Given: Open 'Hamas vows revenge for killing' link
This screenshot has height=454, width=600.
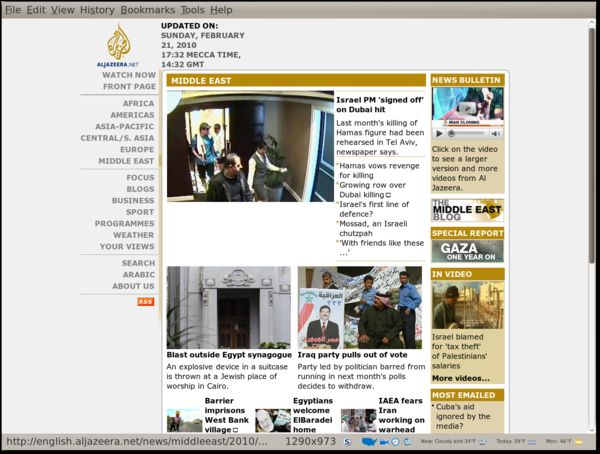Looking at the screenshot, I should [x=379, y=171].
